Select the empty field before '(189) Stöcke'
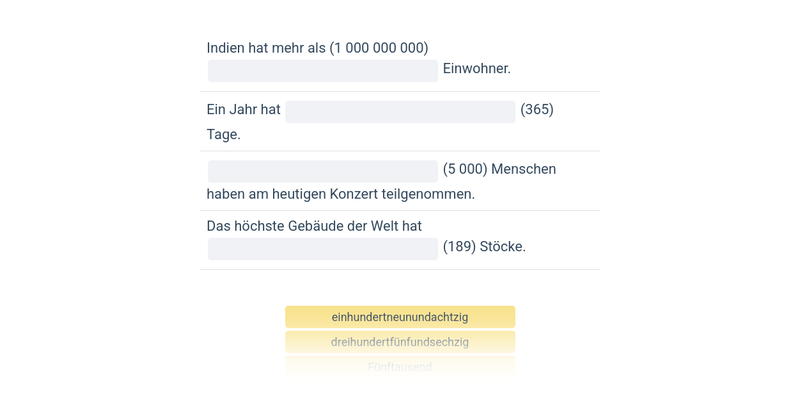The image size is (800, 400). (322, 248)
